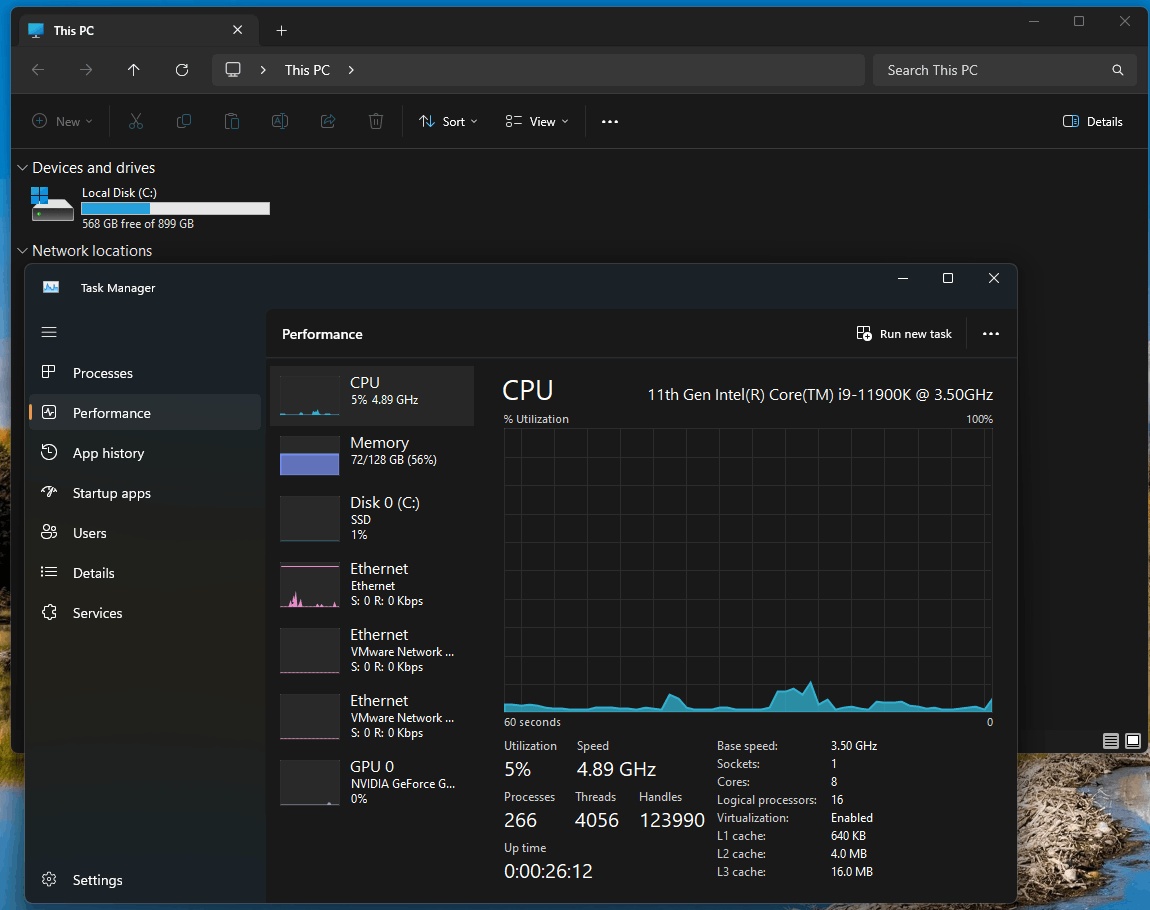Select Disk 0 (C:) performance item

(372, 517)
